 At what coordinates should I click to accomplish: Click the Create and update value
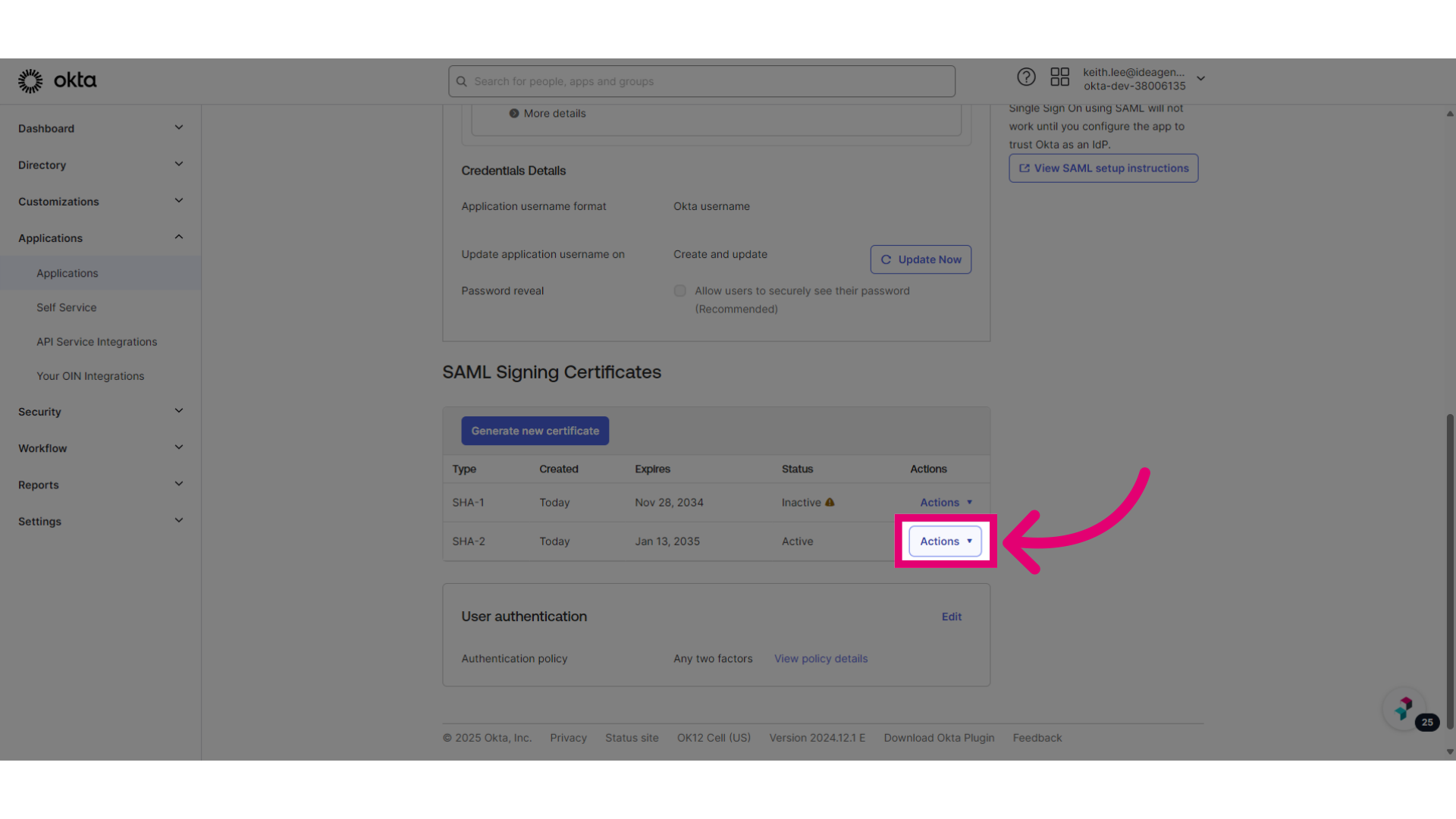(x=720, y=254)
